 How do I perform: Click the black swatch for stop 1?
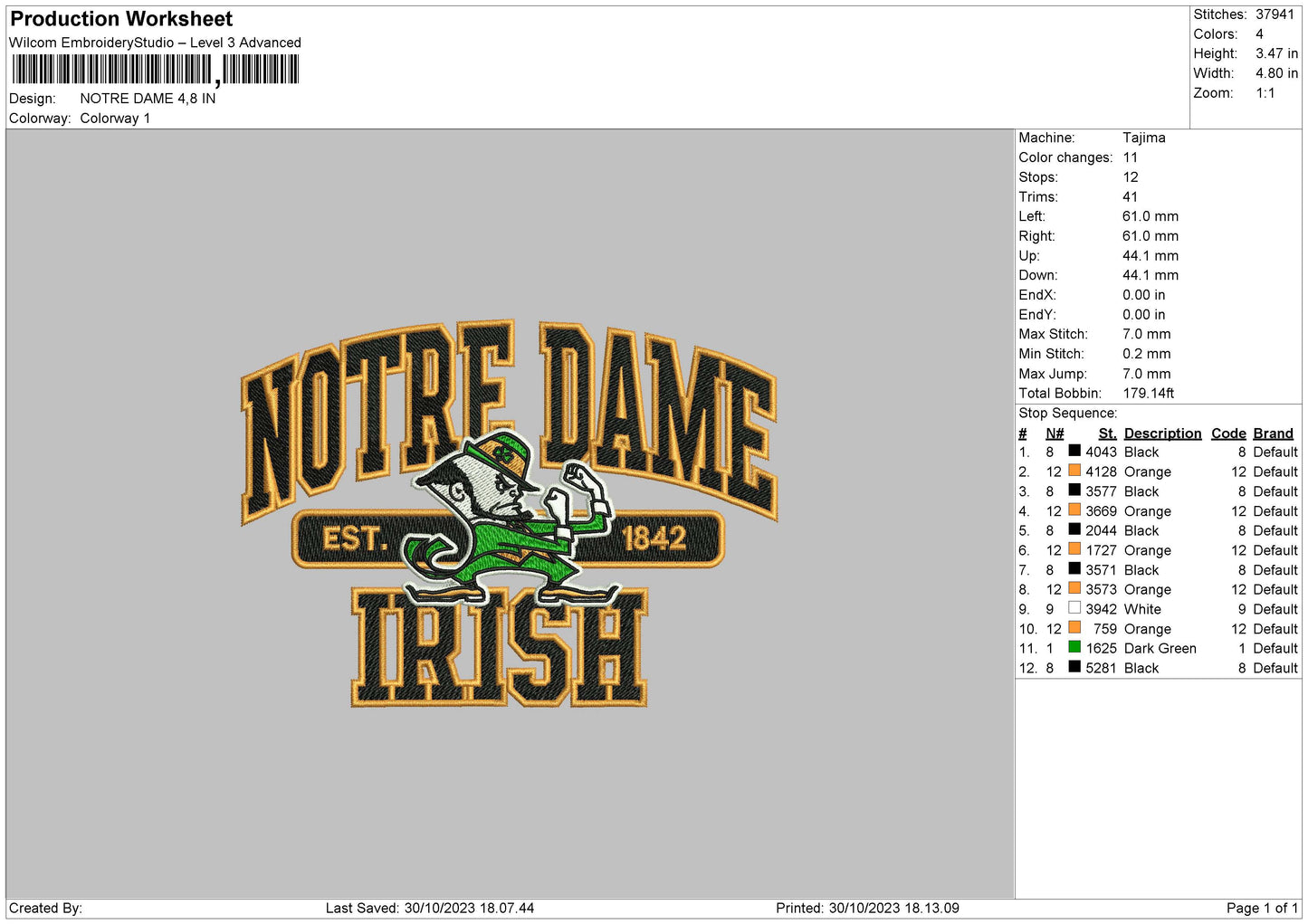[1074, 451]
